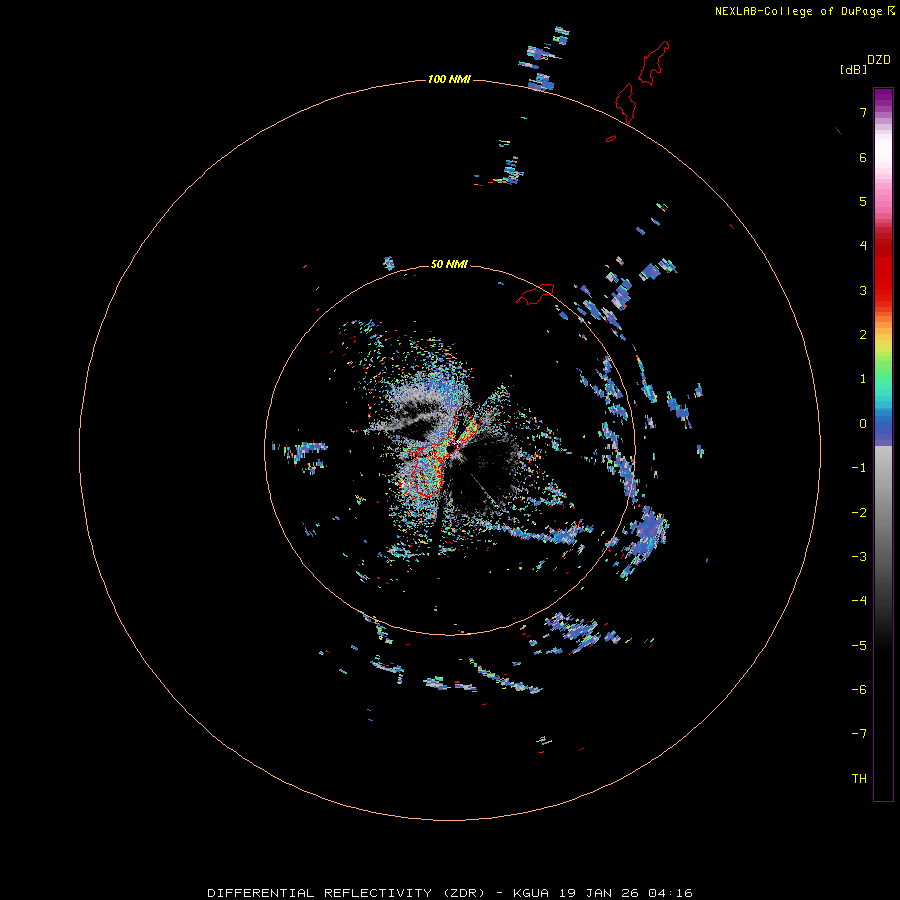Select the 4 value on the dB scale

pyautogui.click(x=863, y=246)
